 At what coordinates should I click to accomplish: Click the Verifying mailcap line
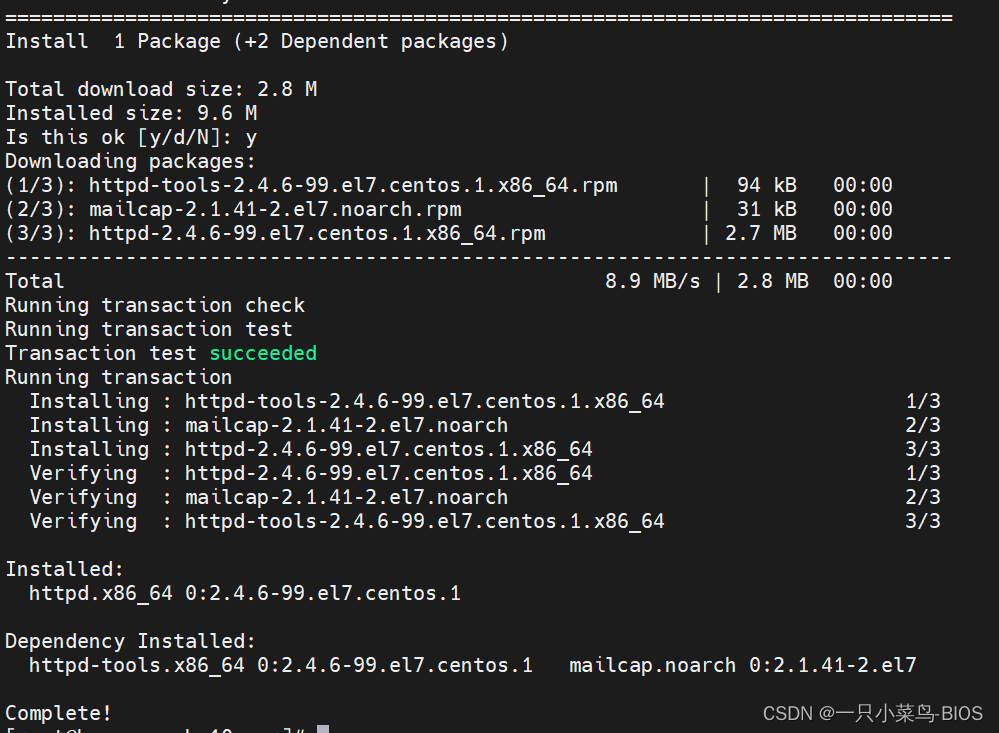(x=485, y=497)
